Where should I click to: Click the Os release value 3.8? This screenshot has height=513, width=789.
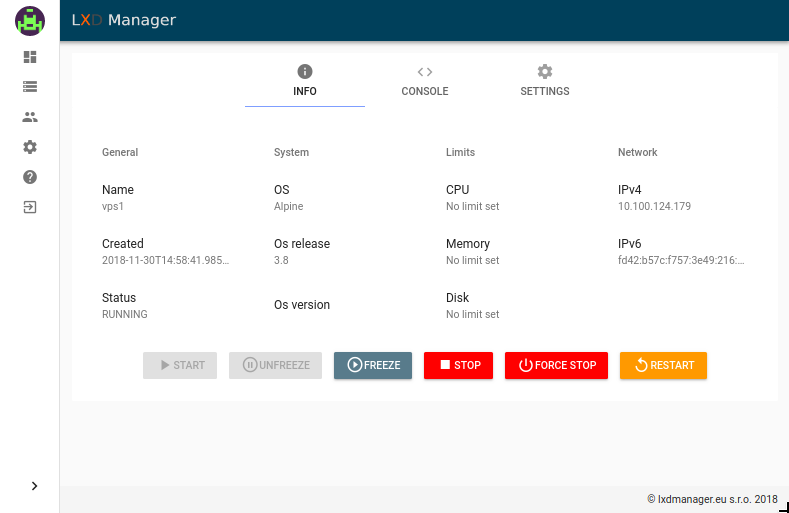coord(281,260)
